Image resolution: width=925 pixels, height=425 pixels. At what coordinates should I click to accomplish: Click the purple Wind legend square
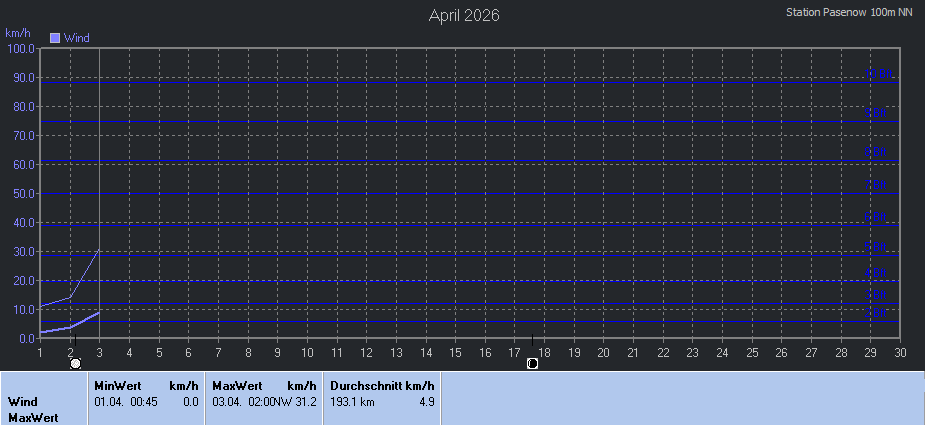click(x=55, y=38)
